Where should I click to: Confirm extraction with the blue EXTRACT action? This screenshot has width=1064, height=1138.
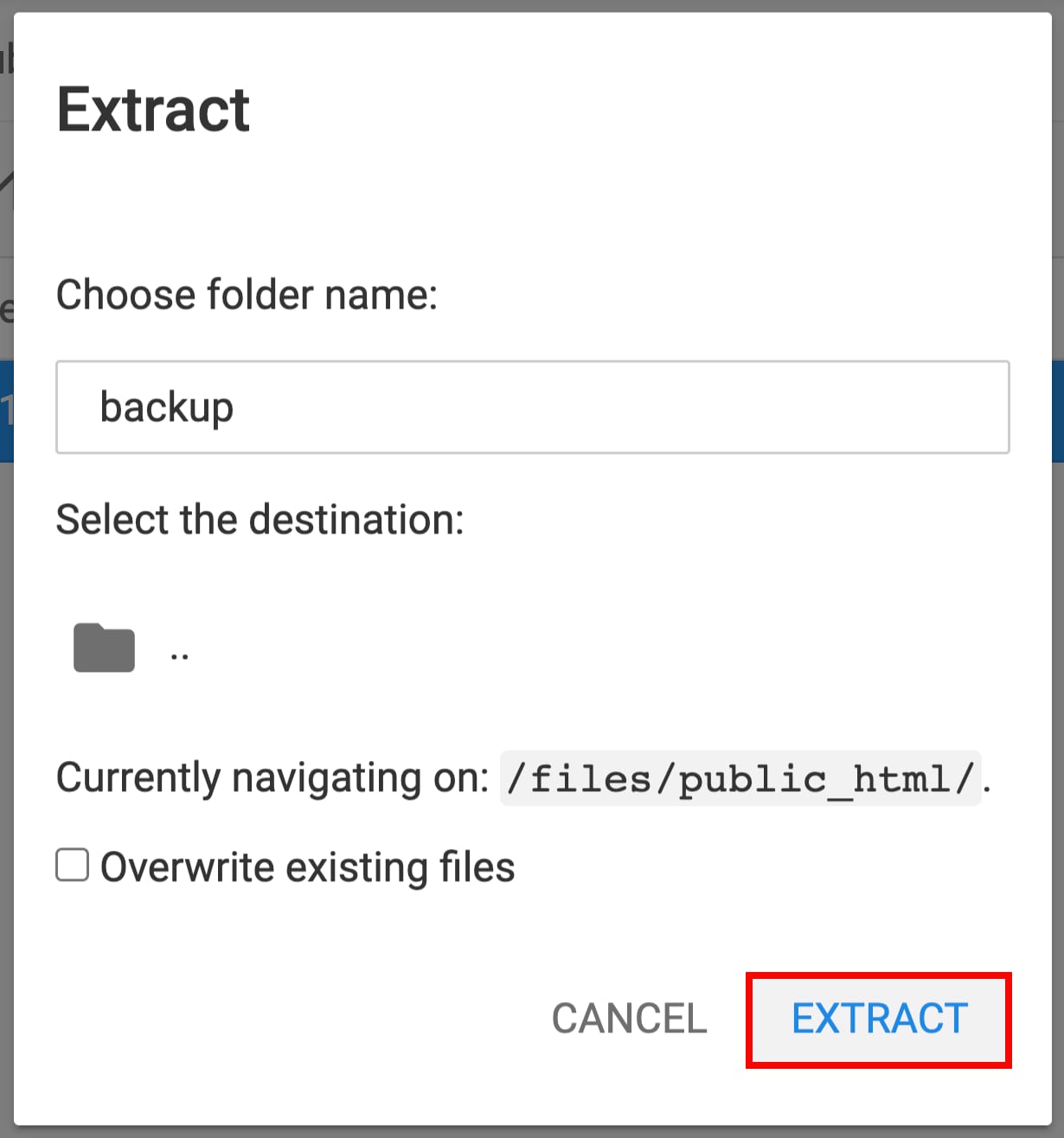pyautogui.click(x=877, y=1019)
